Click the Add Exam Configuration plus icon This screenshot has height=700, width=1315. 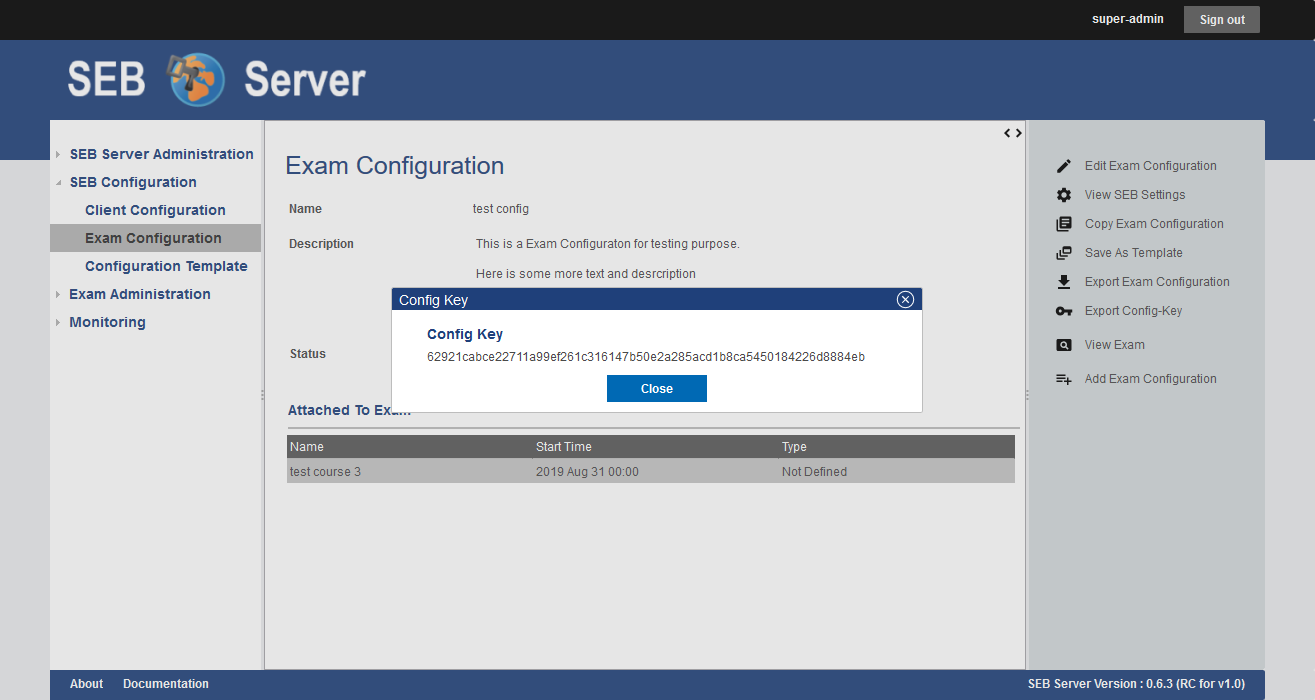point(1064,379)
